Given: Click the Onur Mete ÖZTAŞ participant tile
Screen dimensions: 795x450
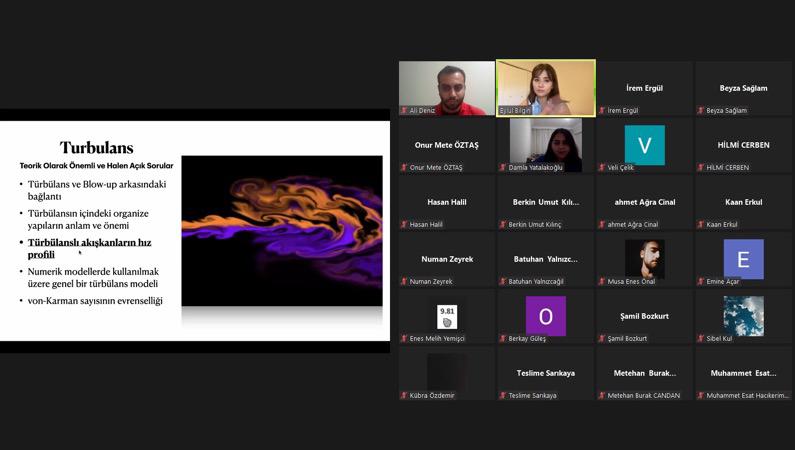Looking at the screenshot, I should click(447, 145).
